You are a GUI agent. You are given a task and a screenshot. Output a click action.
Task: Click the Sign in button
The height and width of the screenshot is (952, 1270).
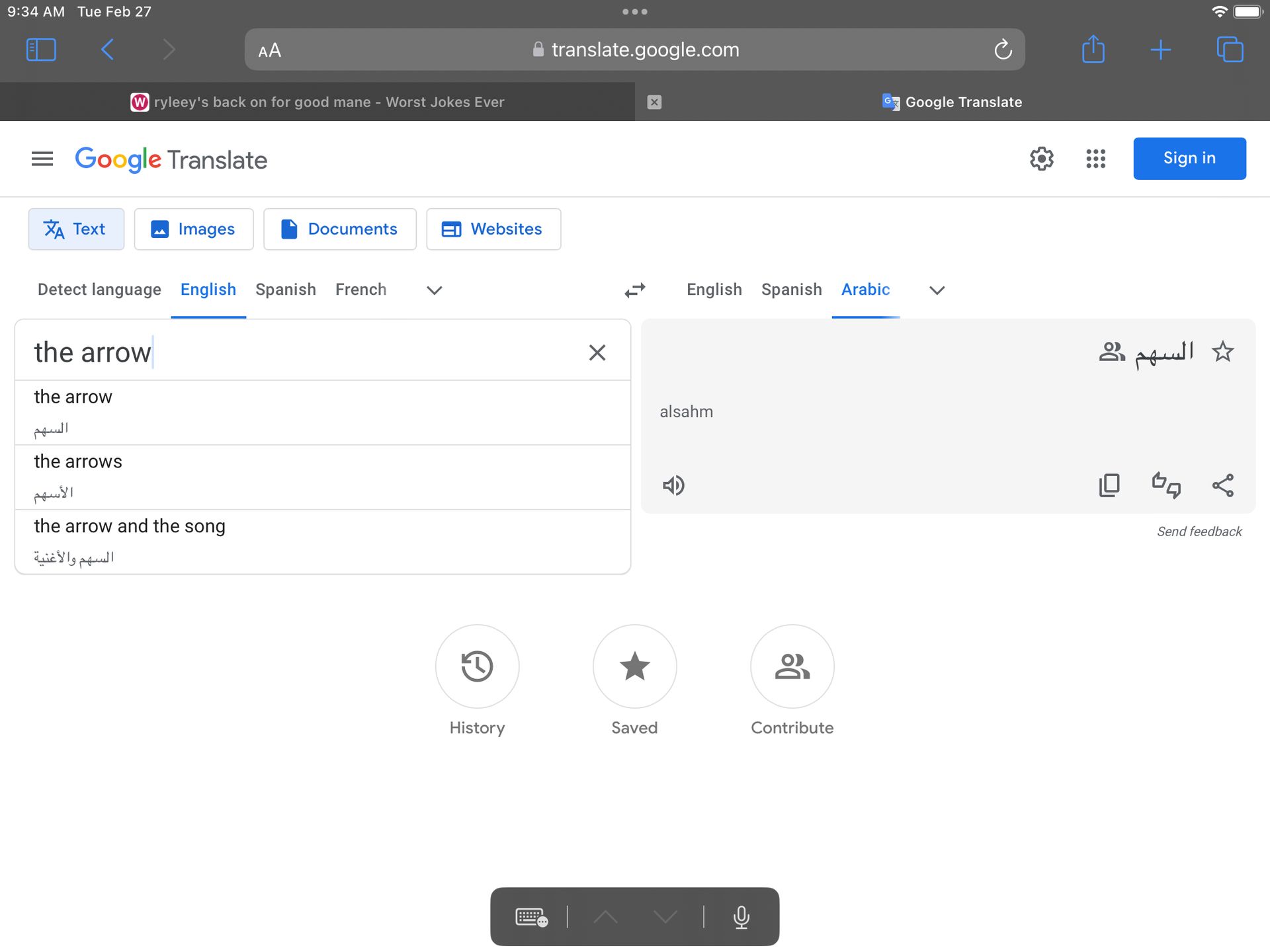(x=1189, y=159)
